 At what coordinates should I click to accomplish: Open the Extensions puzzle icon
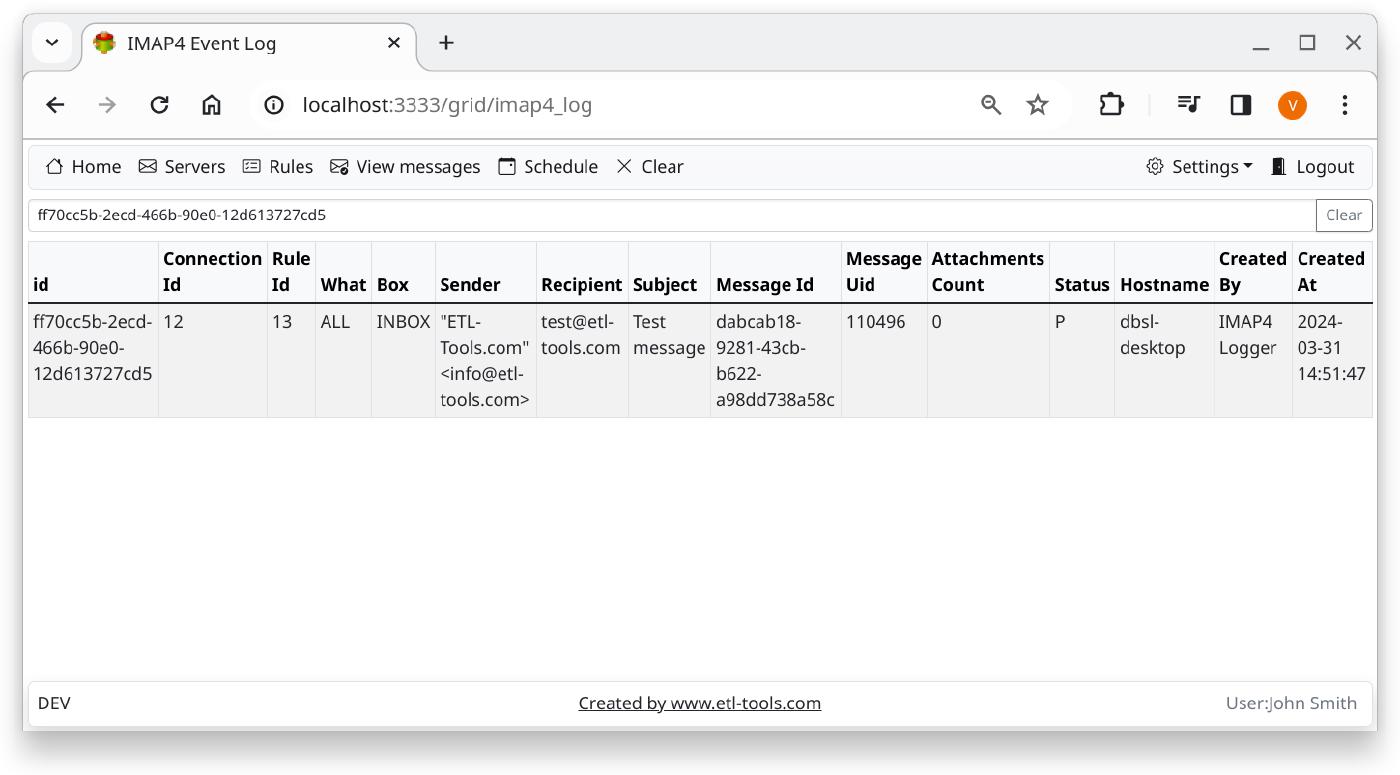1111,105
